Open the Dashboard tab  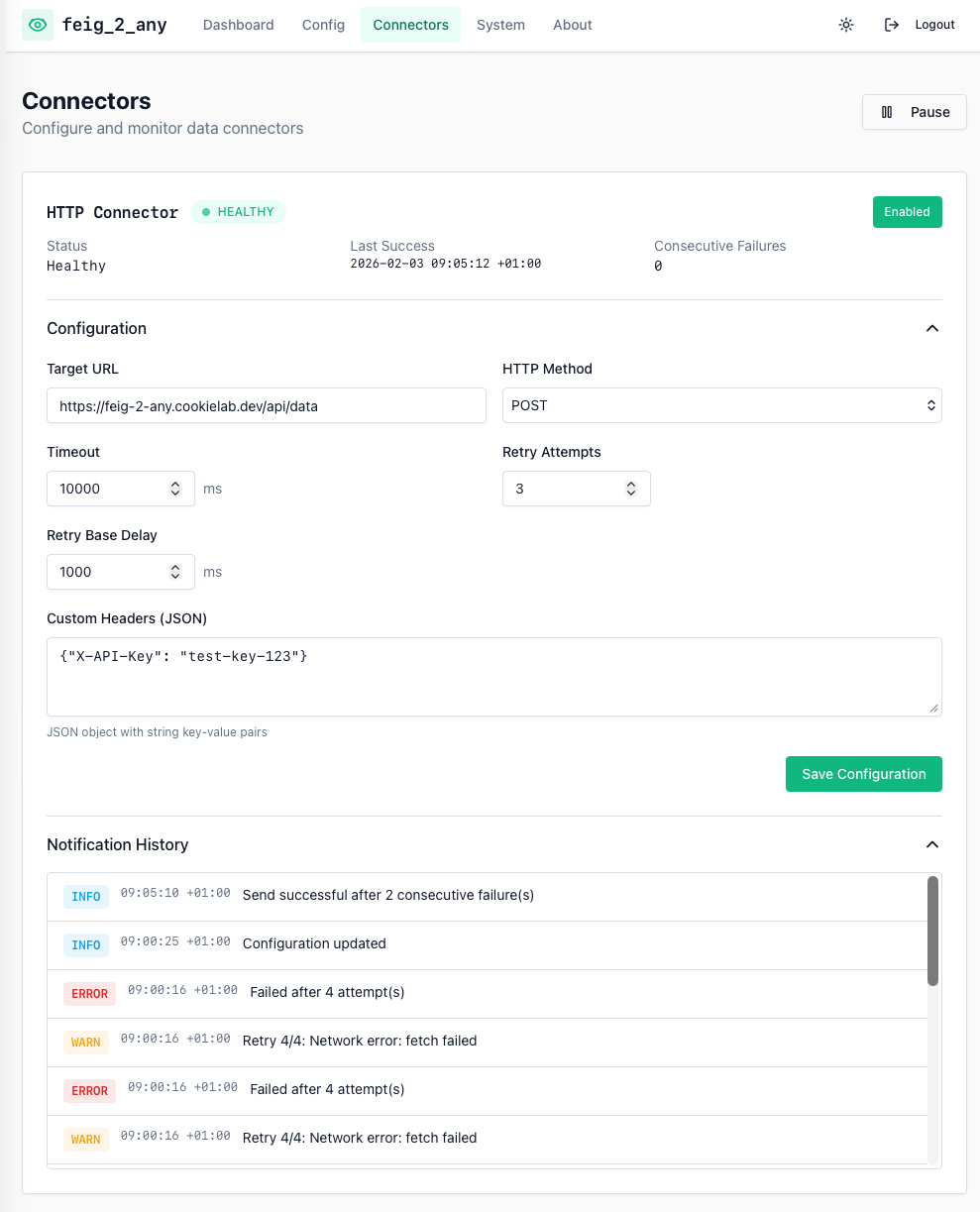[238, 25]
